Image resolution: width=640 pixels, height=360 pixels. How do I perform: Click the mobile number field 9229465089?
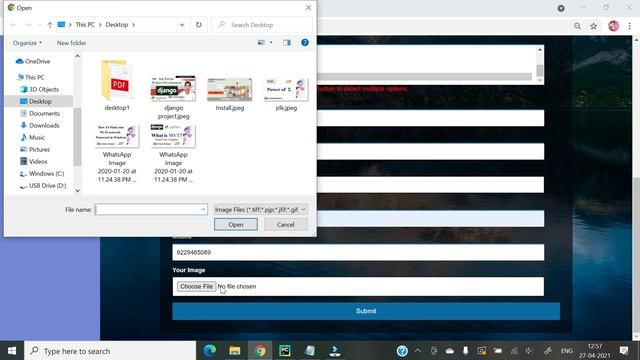[358, 252]
